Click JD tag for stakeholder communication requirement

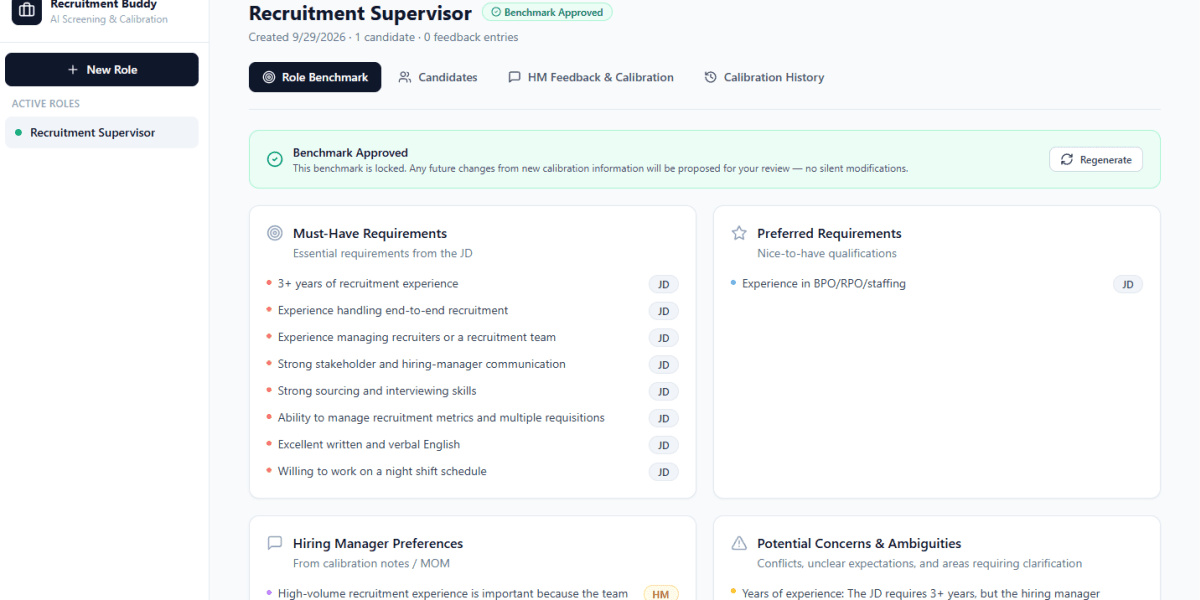click(x=663, y=365)
